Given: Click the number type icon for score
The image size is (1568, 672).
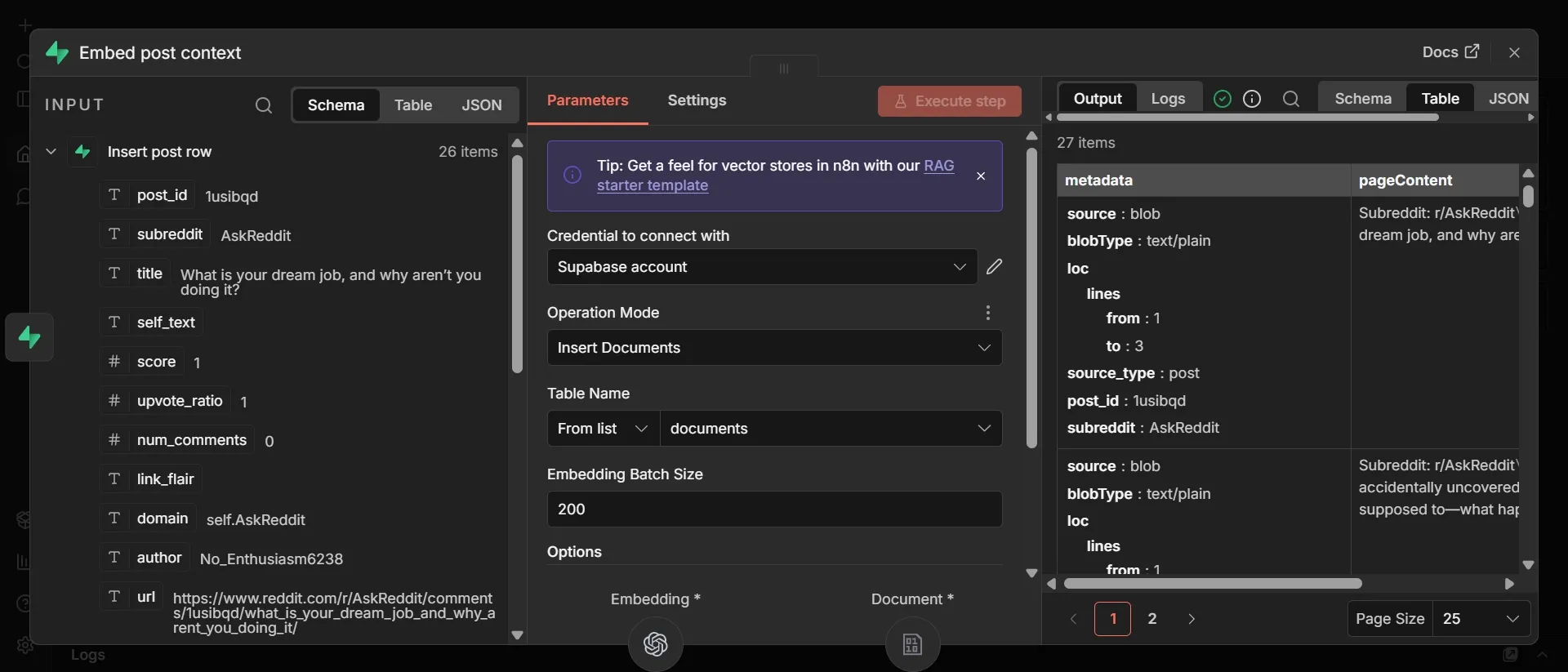Looking at the screenshot, I should coord(114,361).
